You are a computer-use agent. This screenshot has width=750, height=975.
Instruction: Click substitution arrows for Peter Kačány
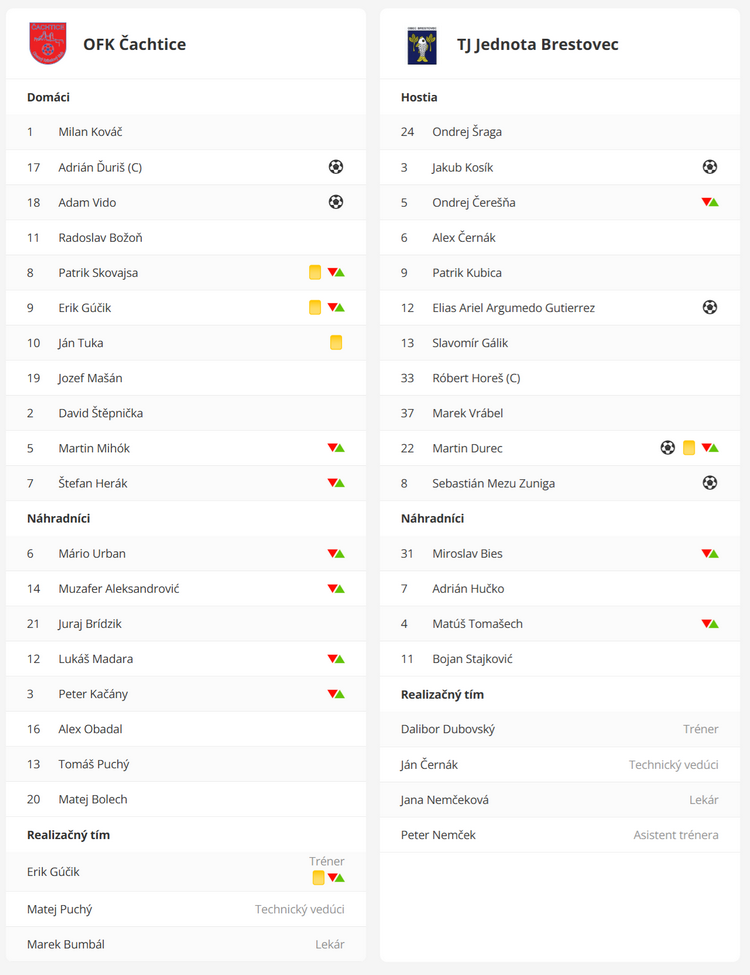click(336, 694)
